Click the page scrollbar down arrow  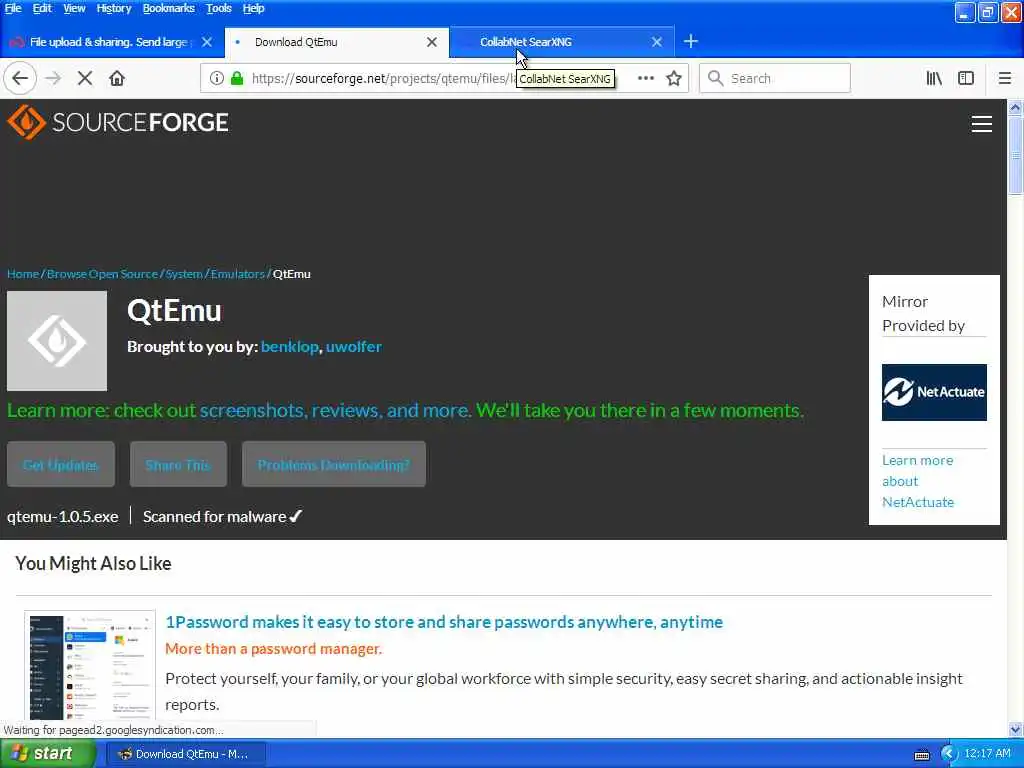pos(1016,730)
